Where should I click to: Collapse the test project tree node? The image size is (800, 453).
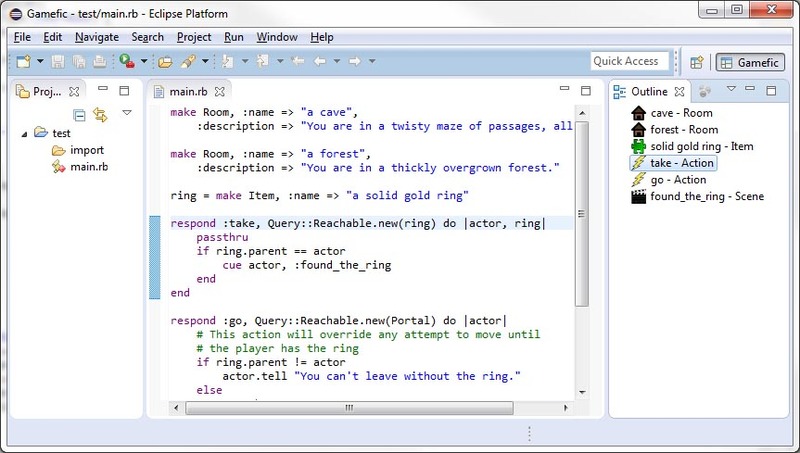click(25, 132)
